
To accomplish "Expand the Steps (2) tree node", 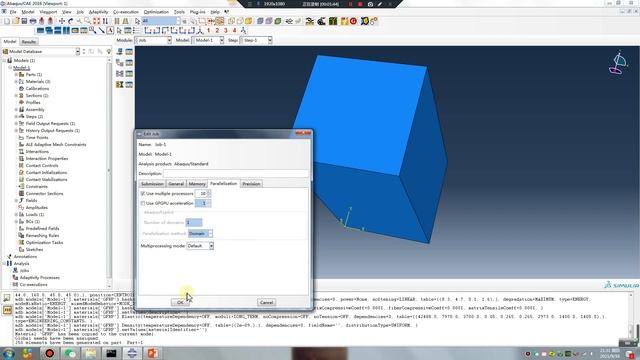I will [16, 116].
